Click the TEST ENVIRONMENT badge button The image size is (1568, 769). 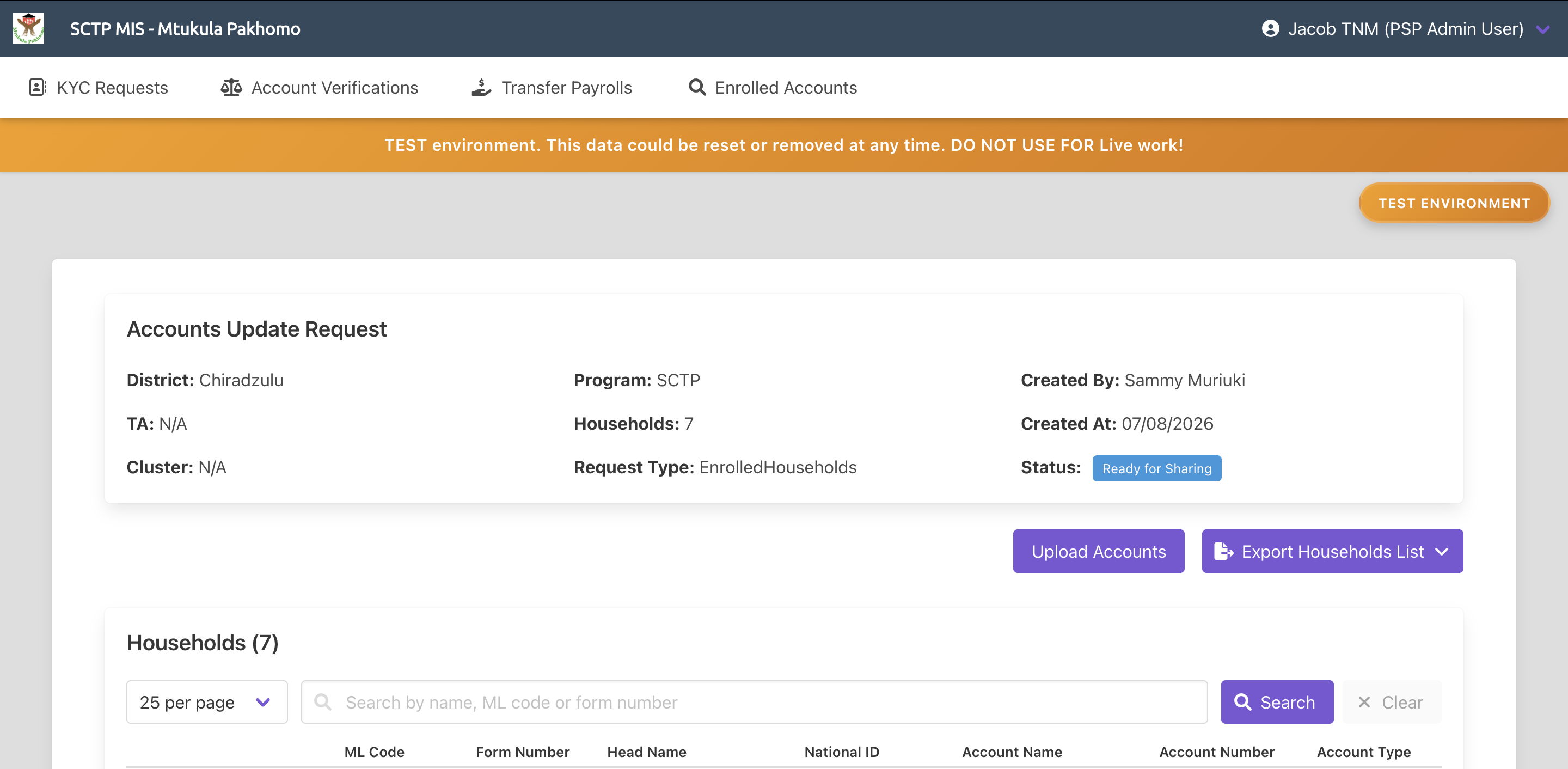(1454, 203)
